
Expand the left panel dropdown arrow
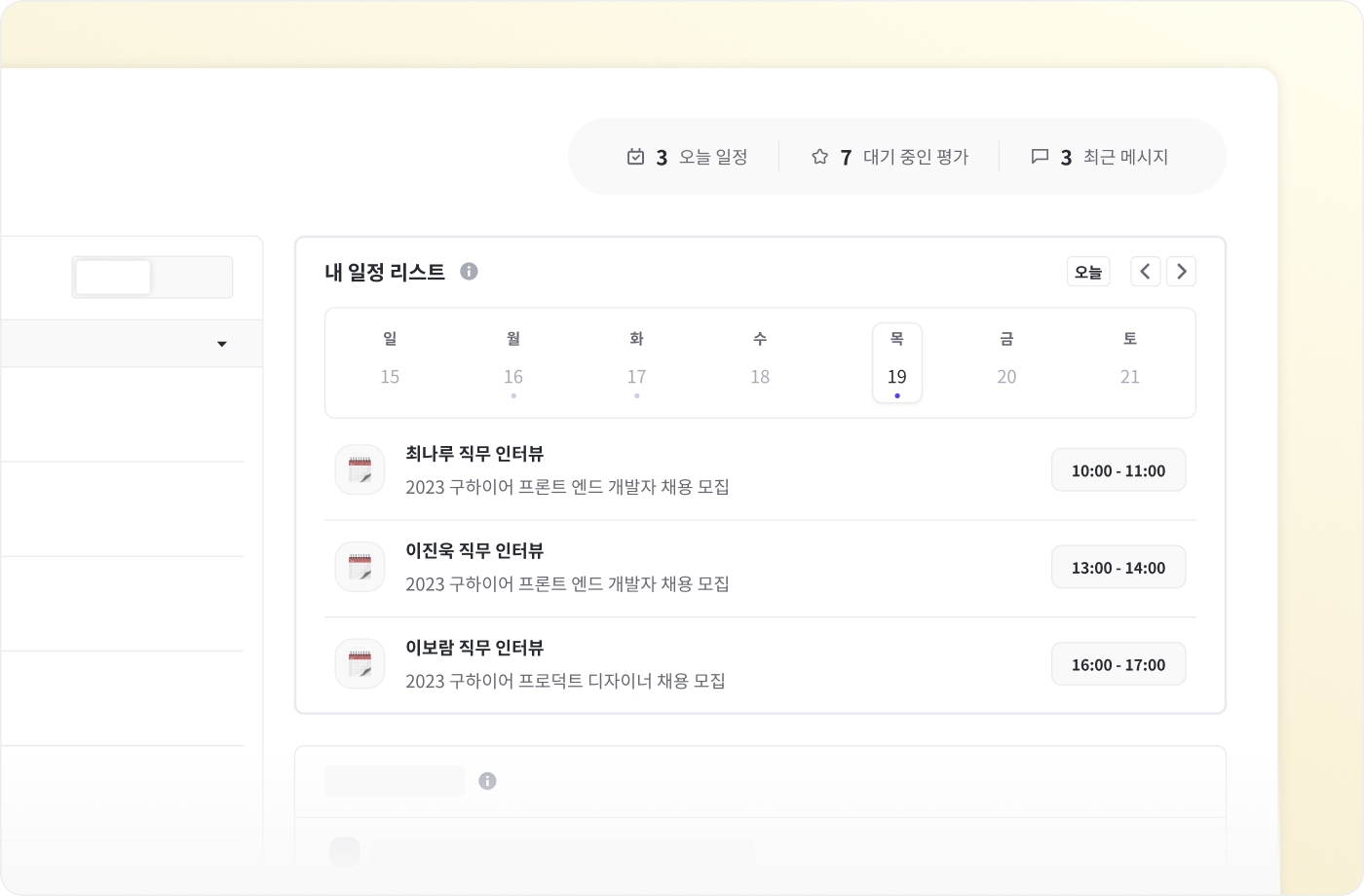point(222,344)
